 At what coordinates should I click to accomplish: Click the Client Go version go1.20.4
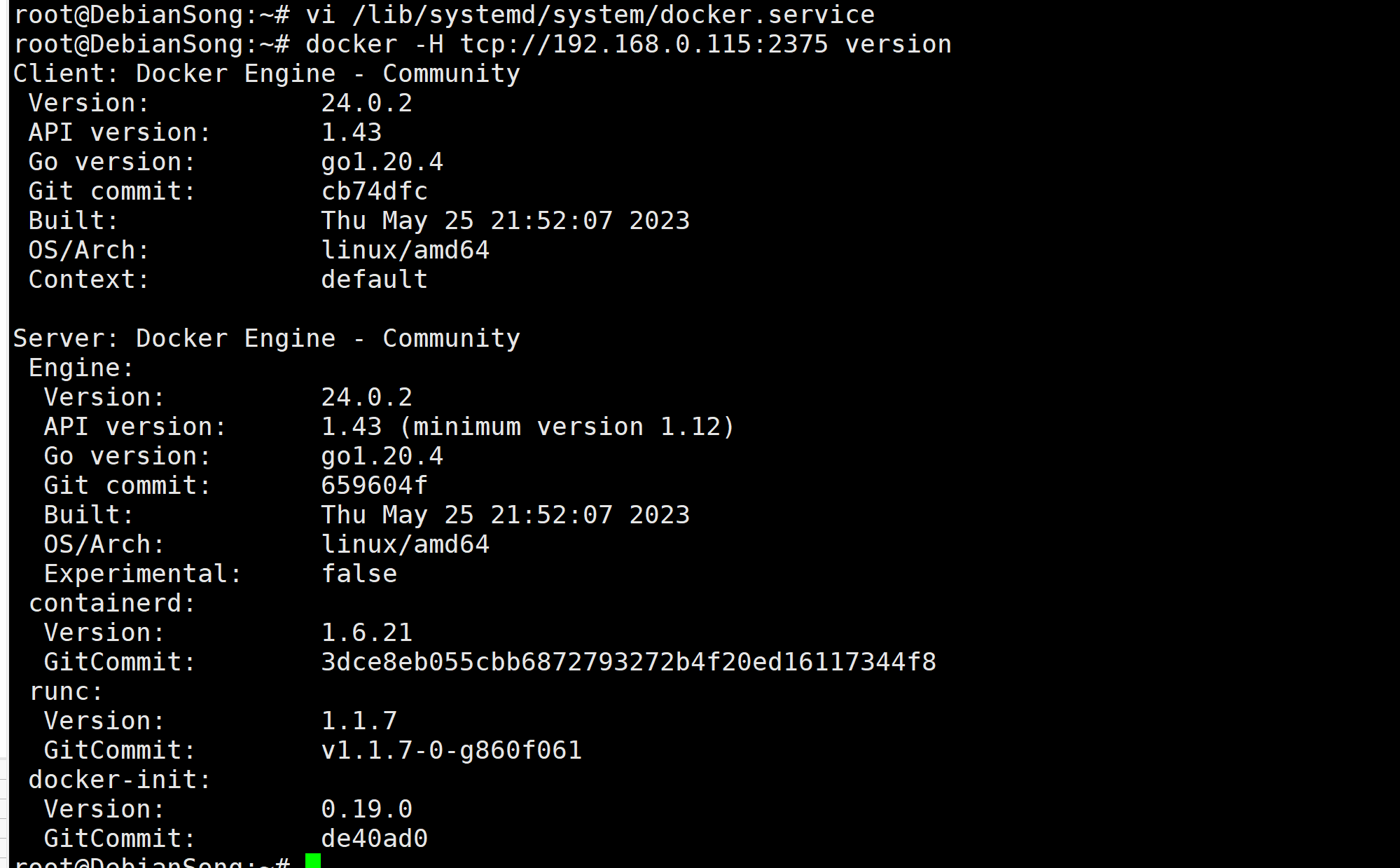382,162
